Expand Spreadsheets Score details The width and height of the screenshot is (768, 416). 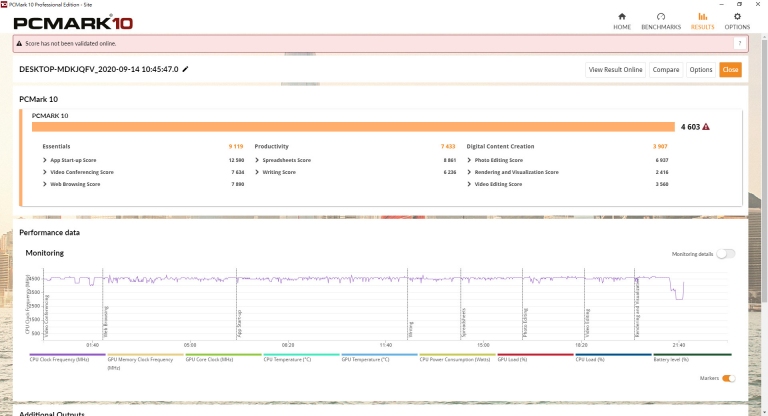click(x=257, y=160)
